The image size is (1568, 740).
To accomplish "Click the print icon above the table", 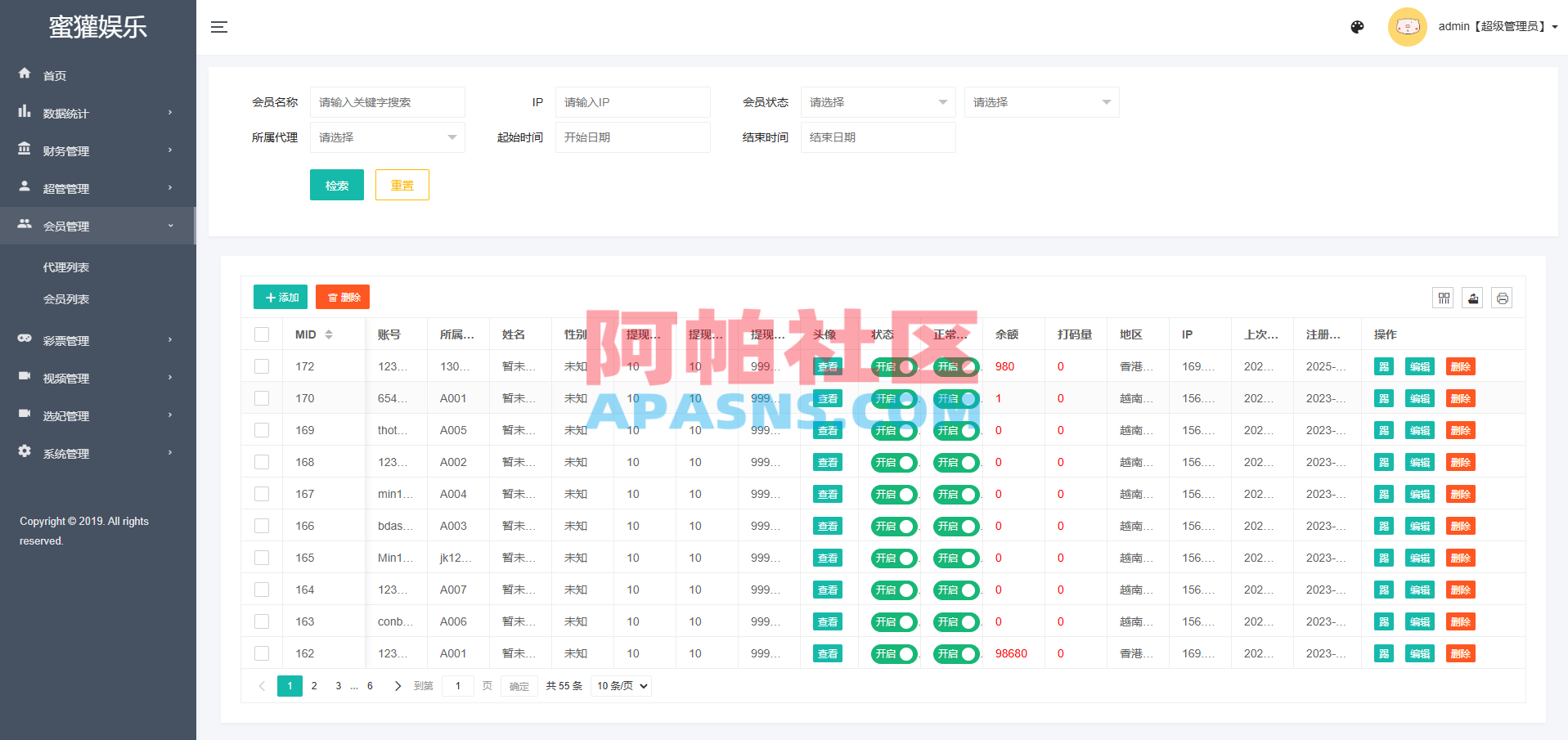I will pos(1502,298).
